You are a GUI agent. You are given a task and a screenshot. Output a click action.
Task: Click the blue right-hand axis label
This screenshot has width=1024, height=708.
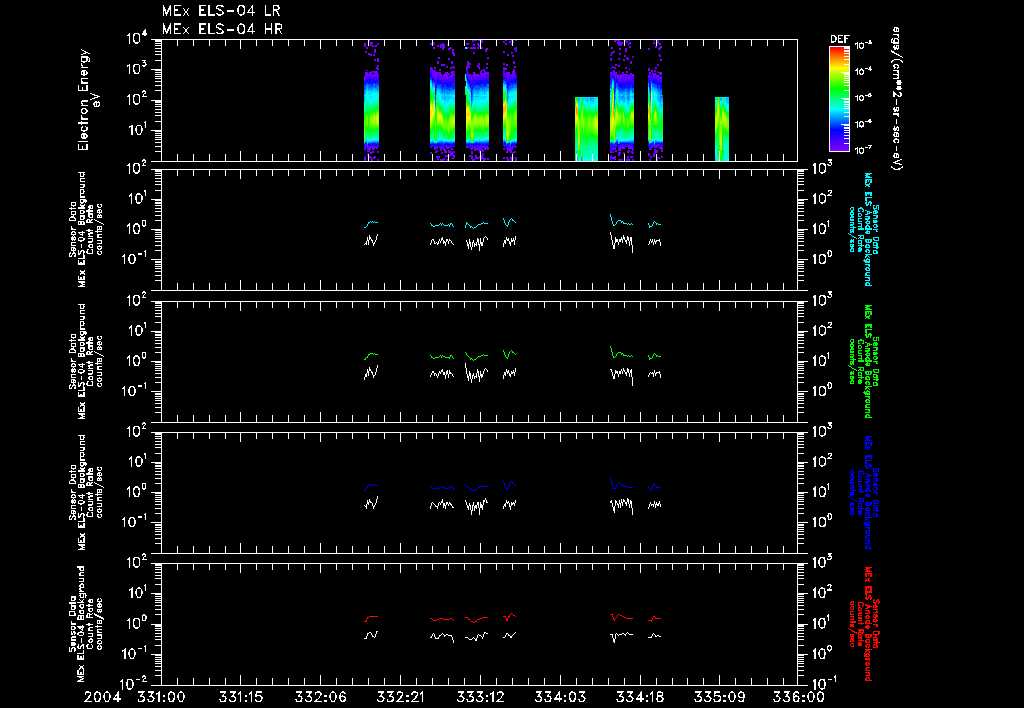[x=863, y=492]
